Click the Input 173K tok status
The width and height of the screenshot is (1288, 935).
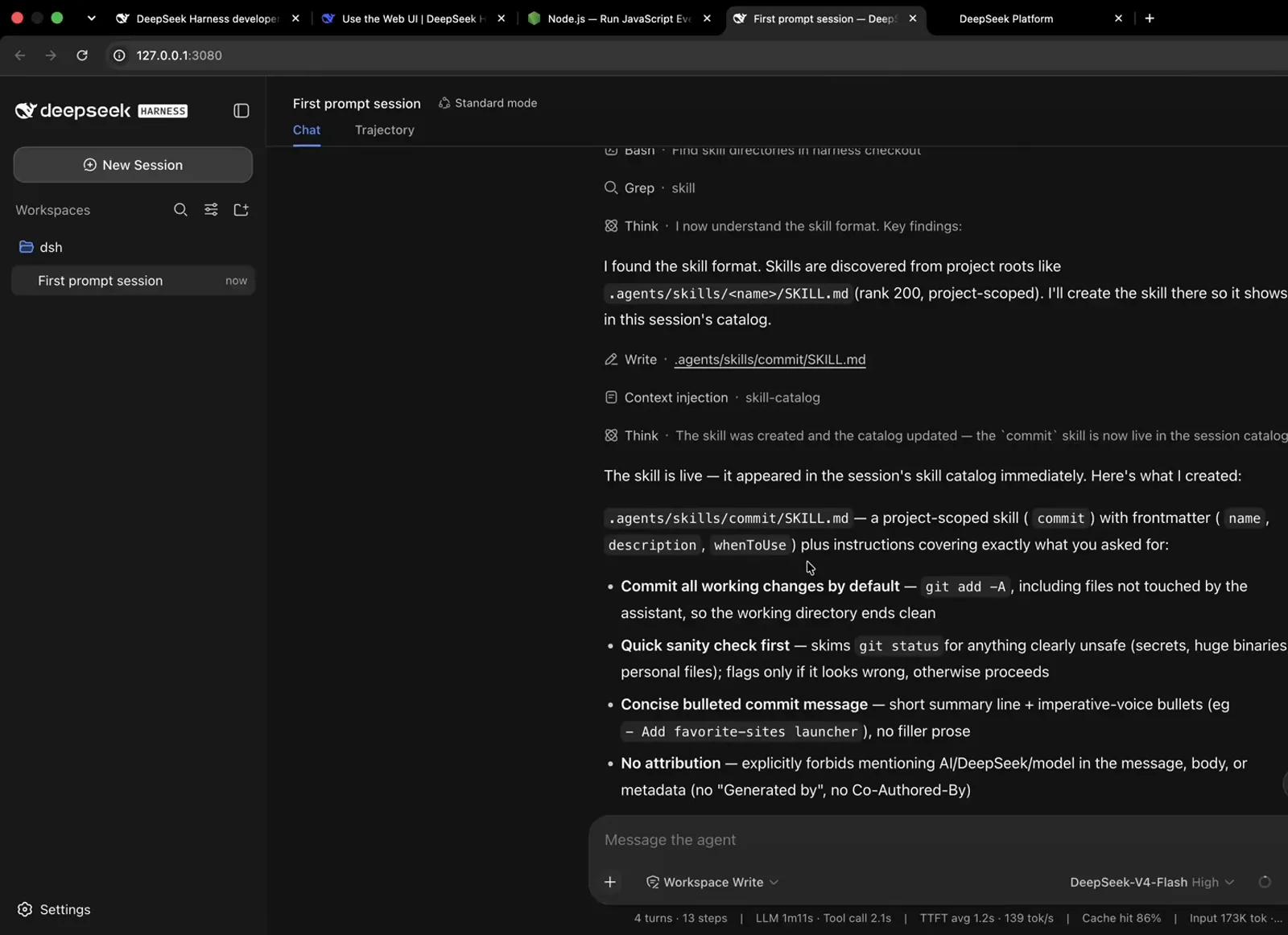pyautogui.click(x=1235, y=918)
